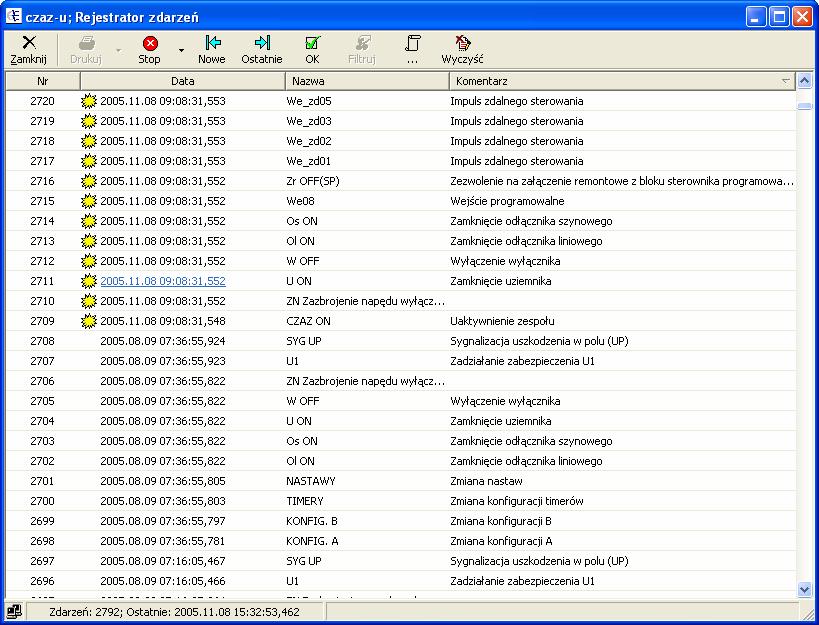
Task: Maximize the Rejestrator zdarzeń window
Action: click(x=779, y=17)
